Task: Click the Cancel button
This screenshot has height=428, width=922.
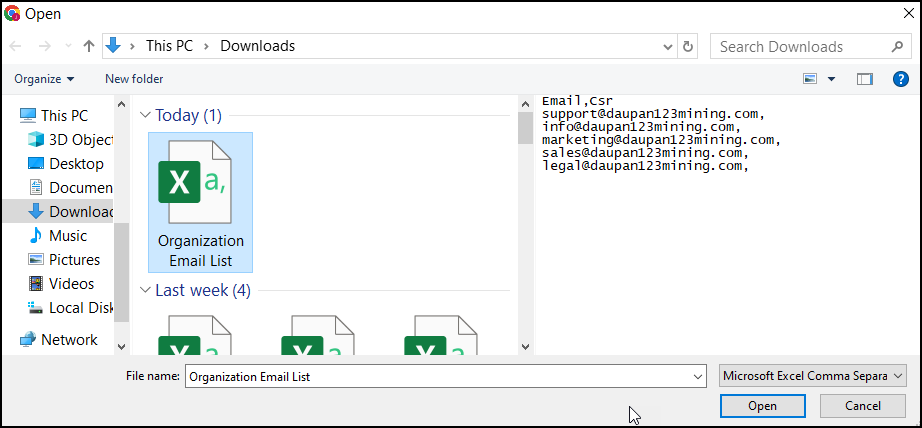Action: (862, 406)
